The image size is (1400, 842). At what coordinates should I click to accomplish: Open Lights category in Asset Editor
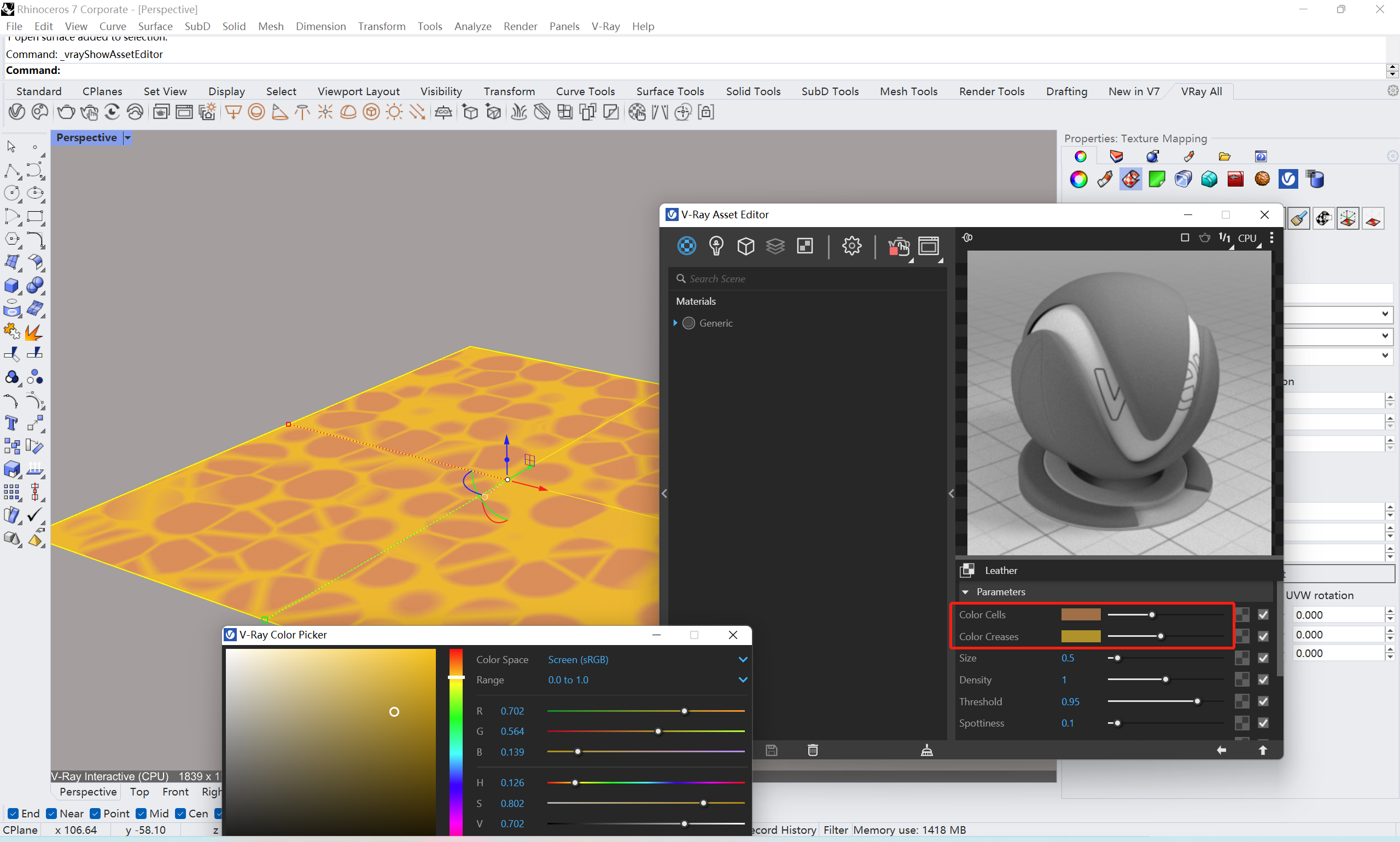click(716, 246)
